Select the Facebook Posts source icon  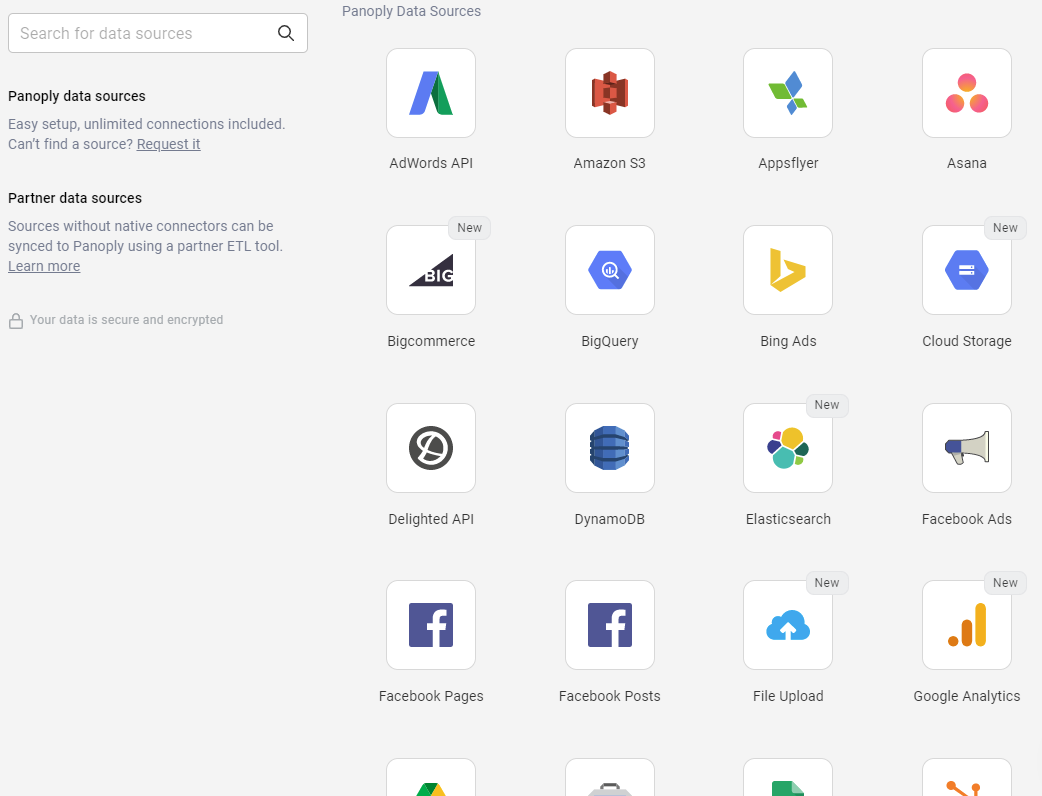(x=609, y=625)
